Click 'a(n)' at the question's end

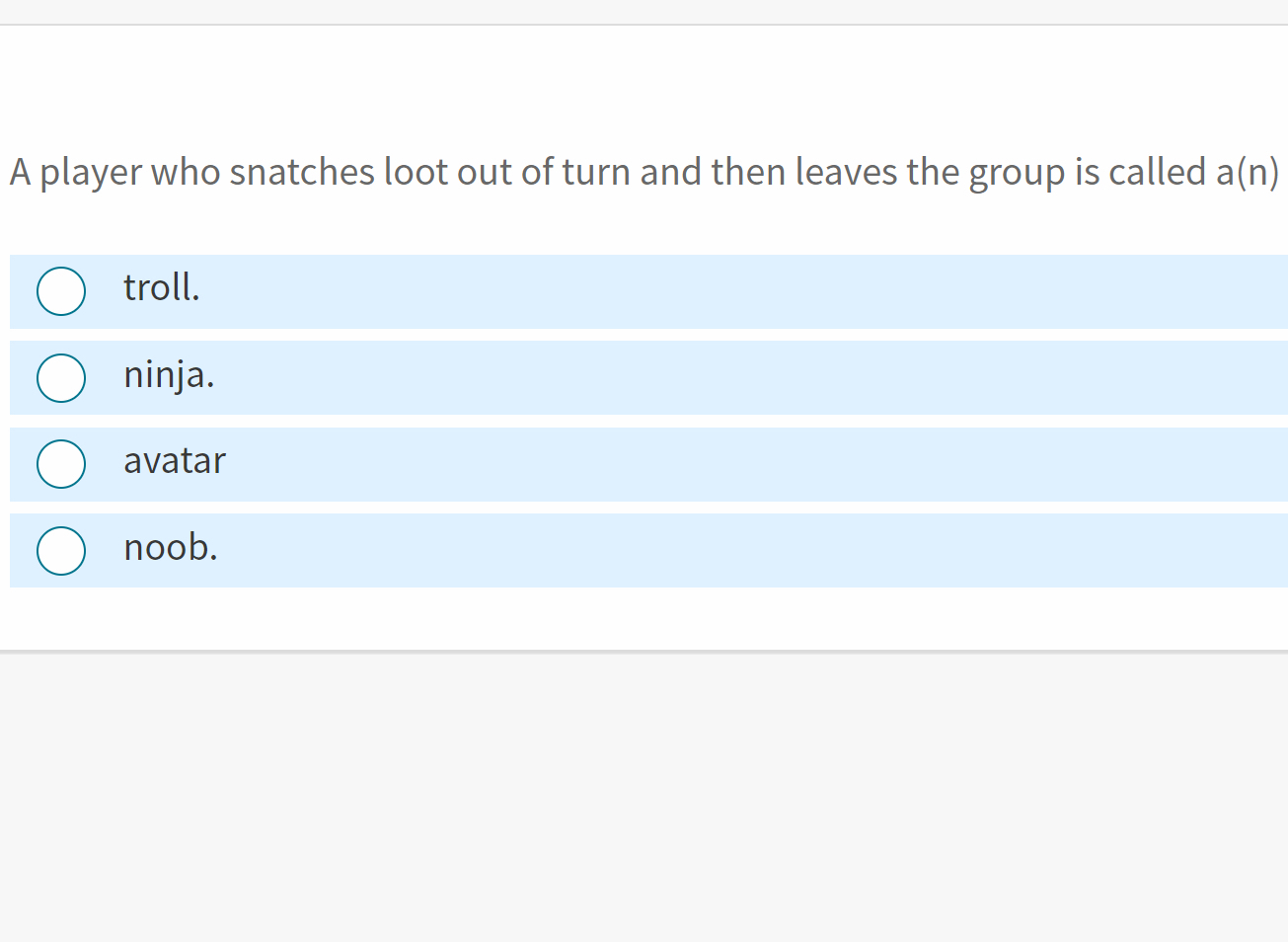[x=1247, y=172]
